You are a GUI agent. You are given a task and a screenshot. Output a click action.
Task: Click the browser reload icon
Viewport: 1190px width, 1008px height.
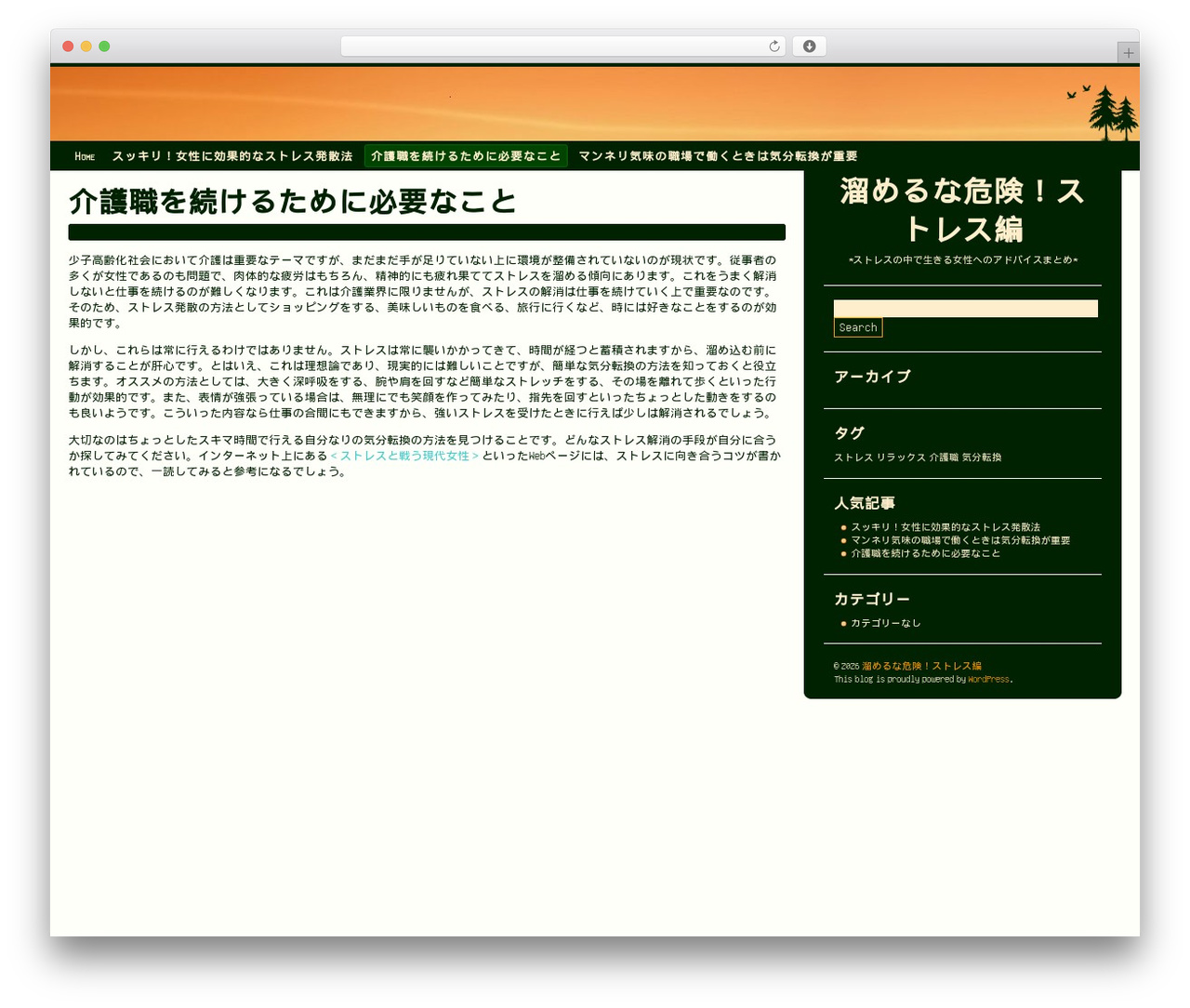click(773, 46)
